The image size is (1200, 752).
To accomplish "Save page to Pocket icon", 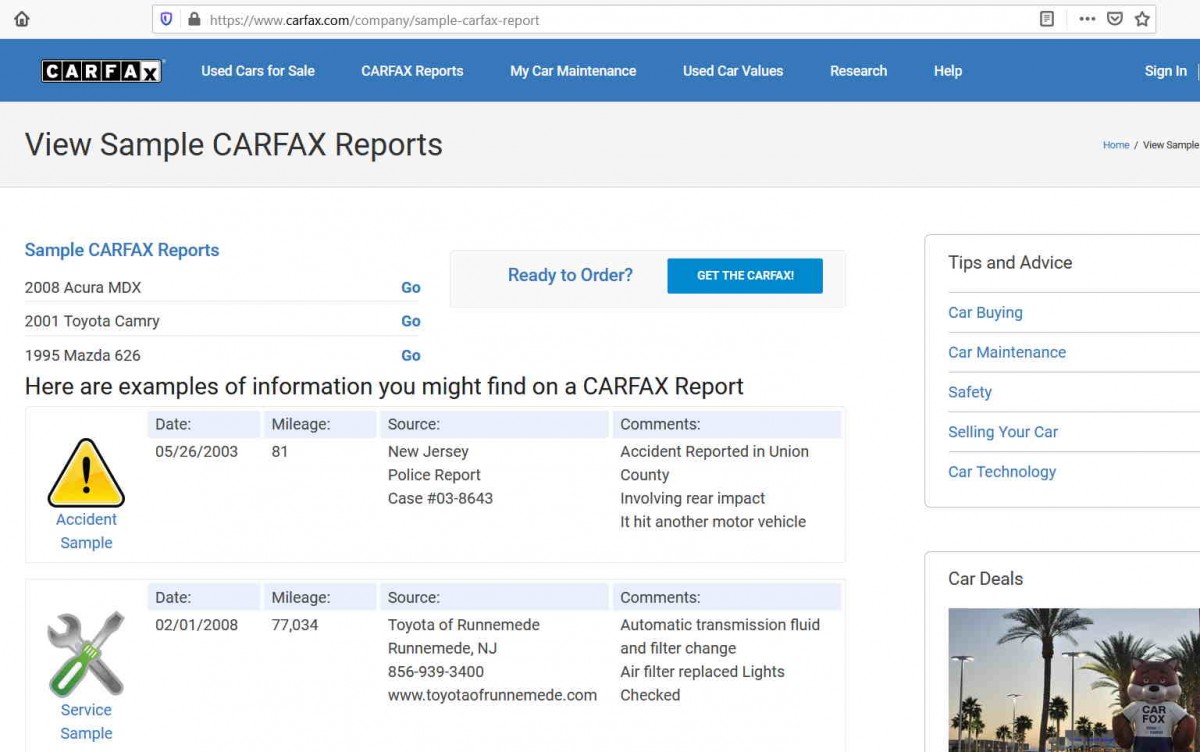I will click(1114, 19).
